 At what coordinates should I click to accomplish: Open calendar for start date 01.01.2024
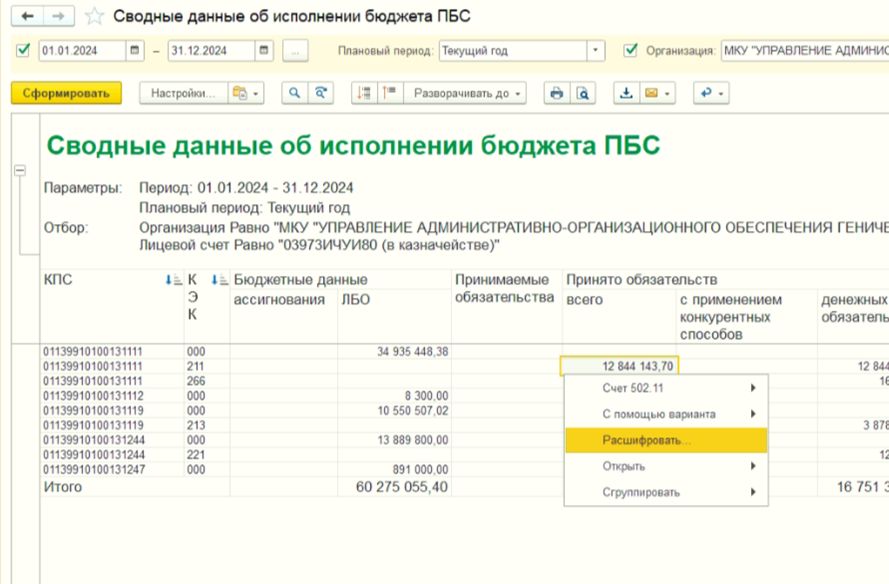[134, 50]
